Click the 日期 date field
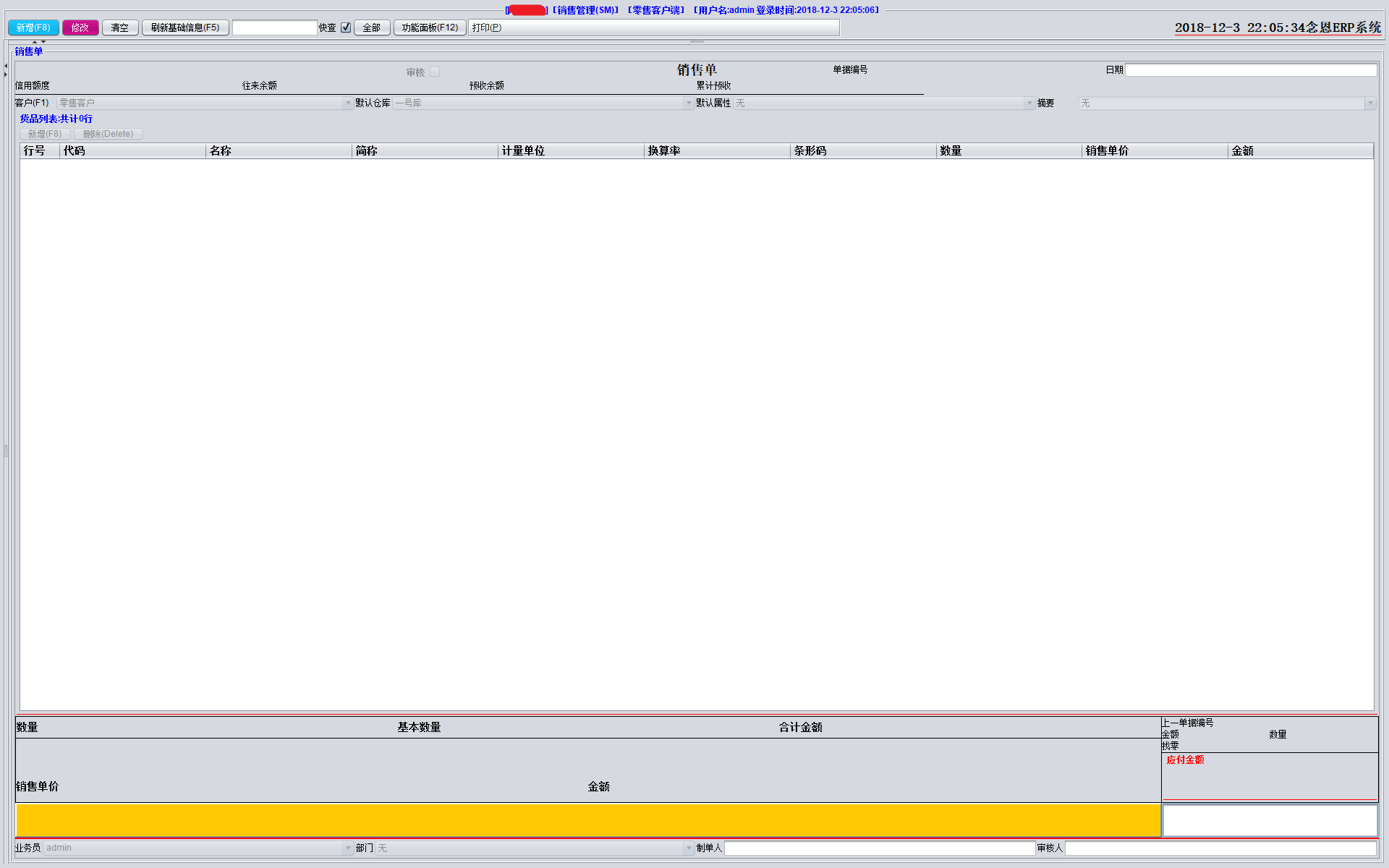 (x=1250, y=70)
